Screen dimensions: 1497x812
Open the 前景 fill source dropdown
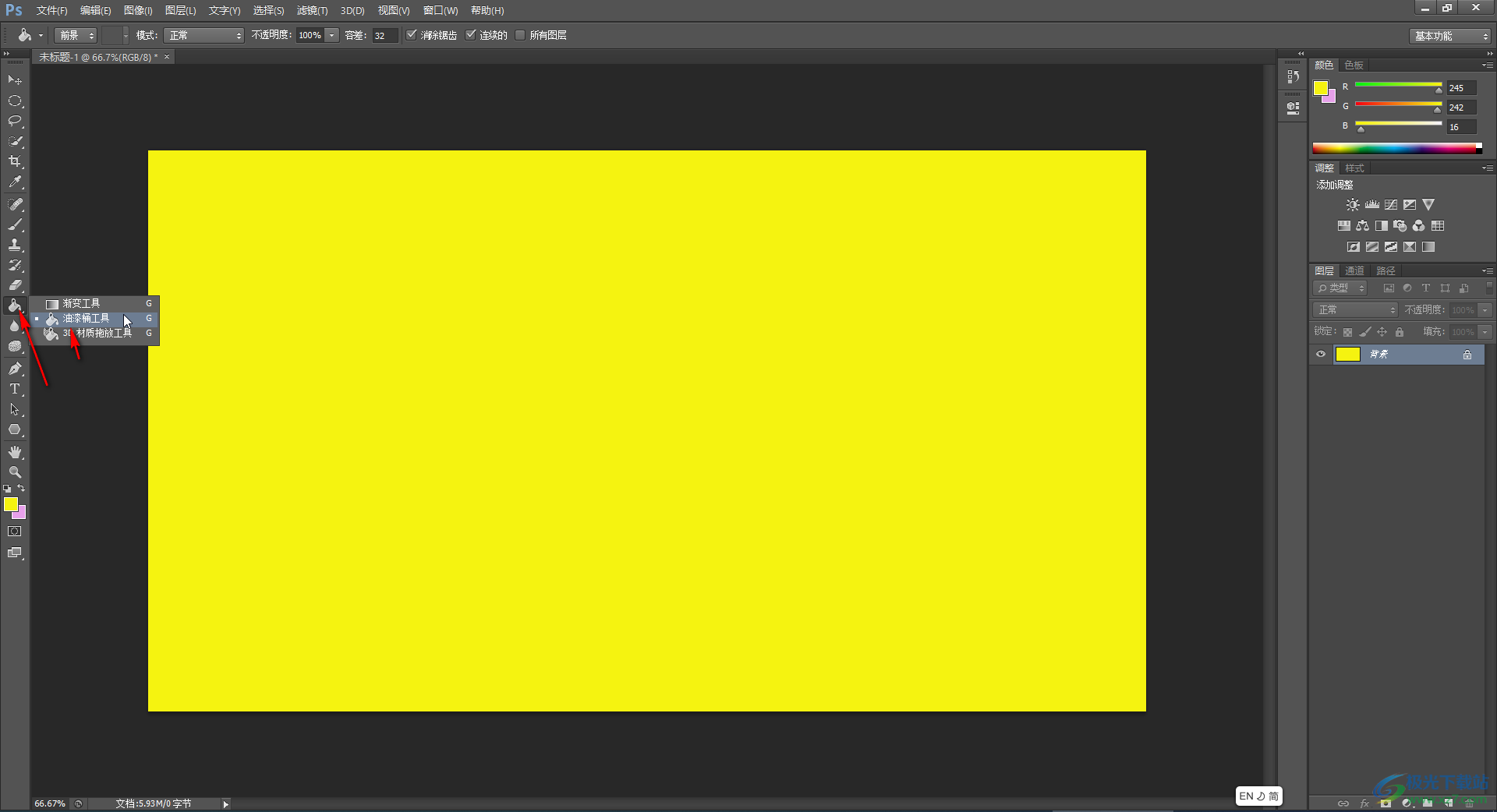[x=76, y=35]
